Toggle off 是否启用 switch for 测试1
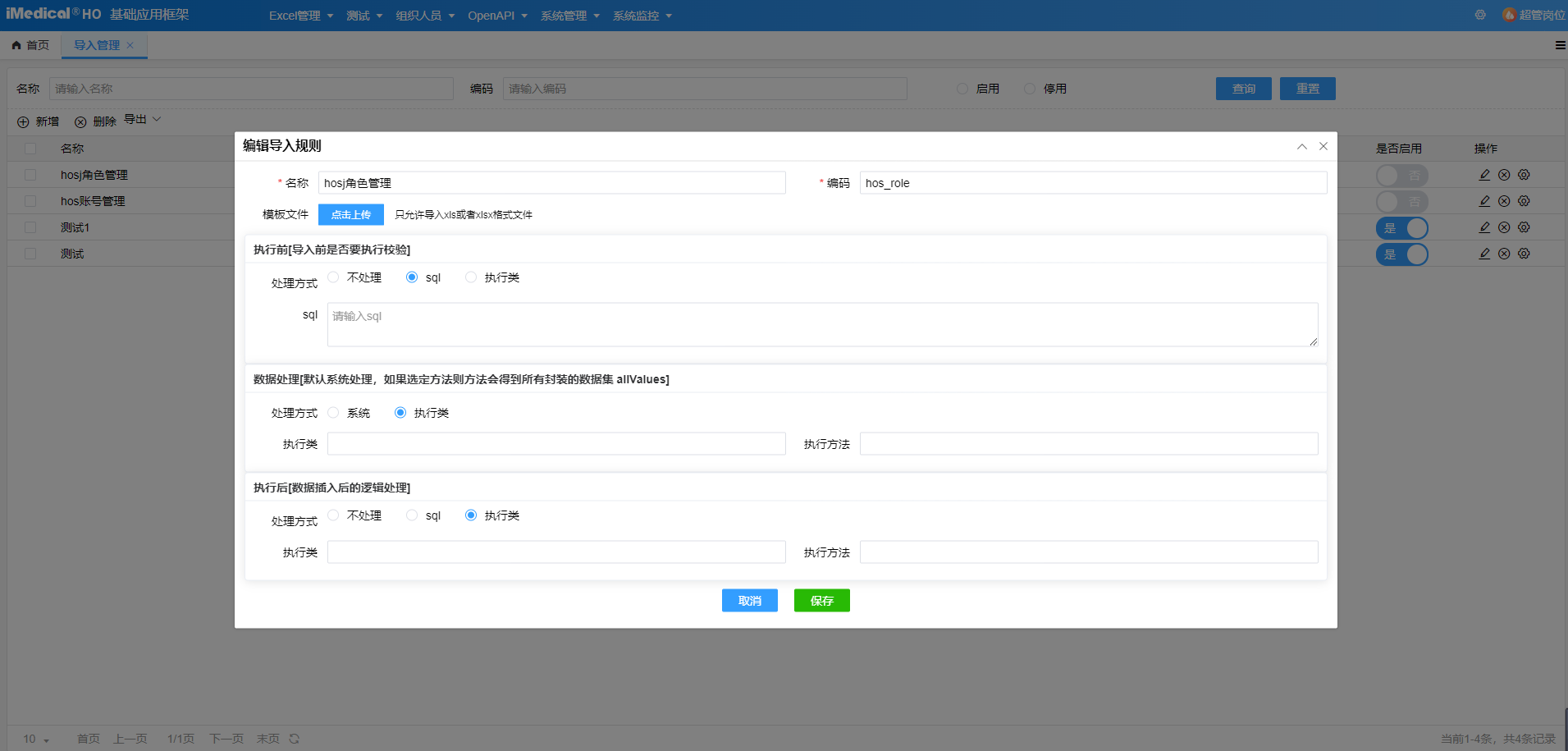Screen dimensions: 1568x751 [1401, 227]
